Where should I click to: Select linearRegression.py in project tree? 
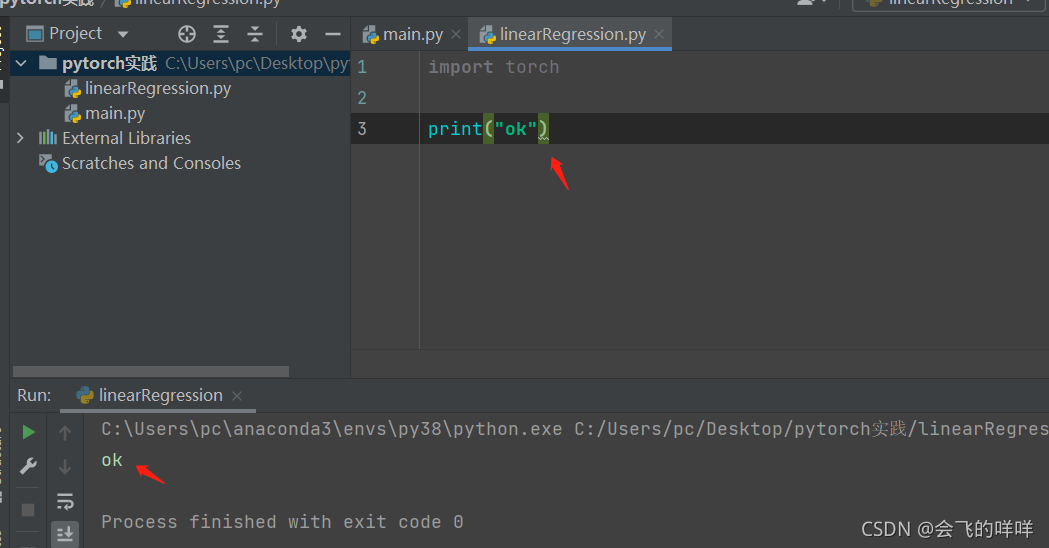[148, 88]
